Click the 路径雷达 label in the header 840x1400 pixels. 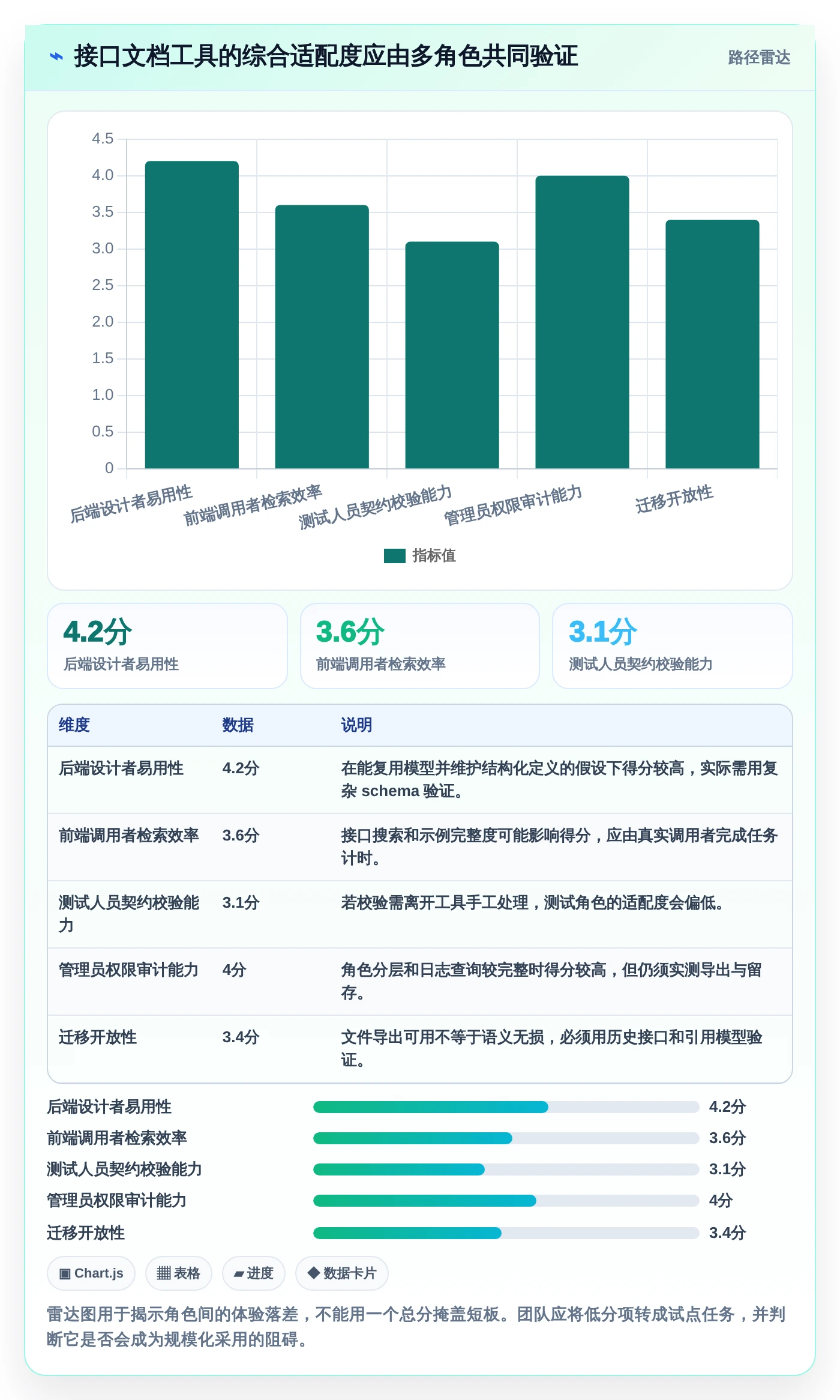(759, 58)
